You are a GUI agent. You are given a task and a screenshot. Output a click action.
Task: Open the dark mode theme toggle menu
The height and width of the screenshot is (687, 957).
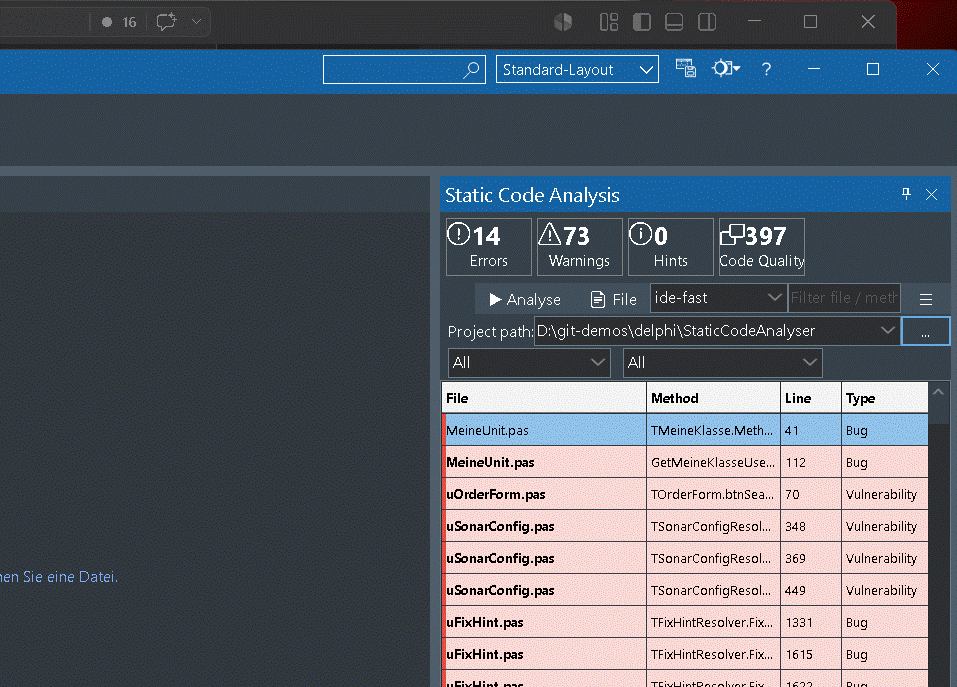[726, 68]
